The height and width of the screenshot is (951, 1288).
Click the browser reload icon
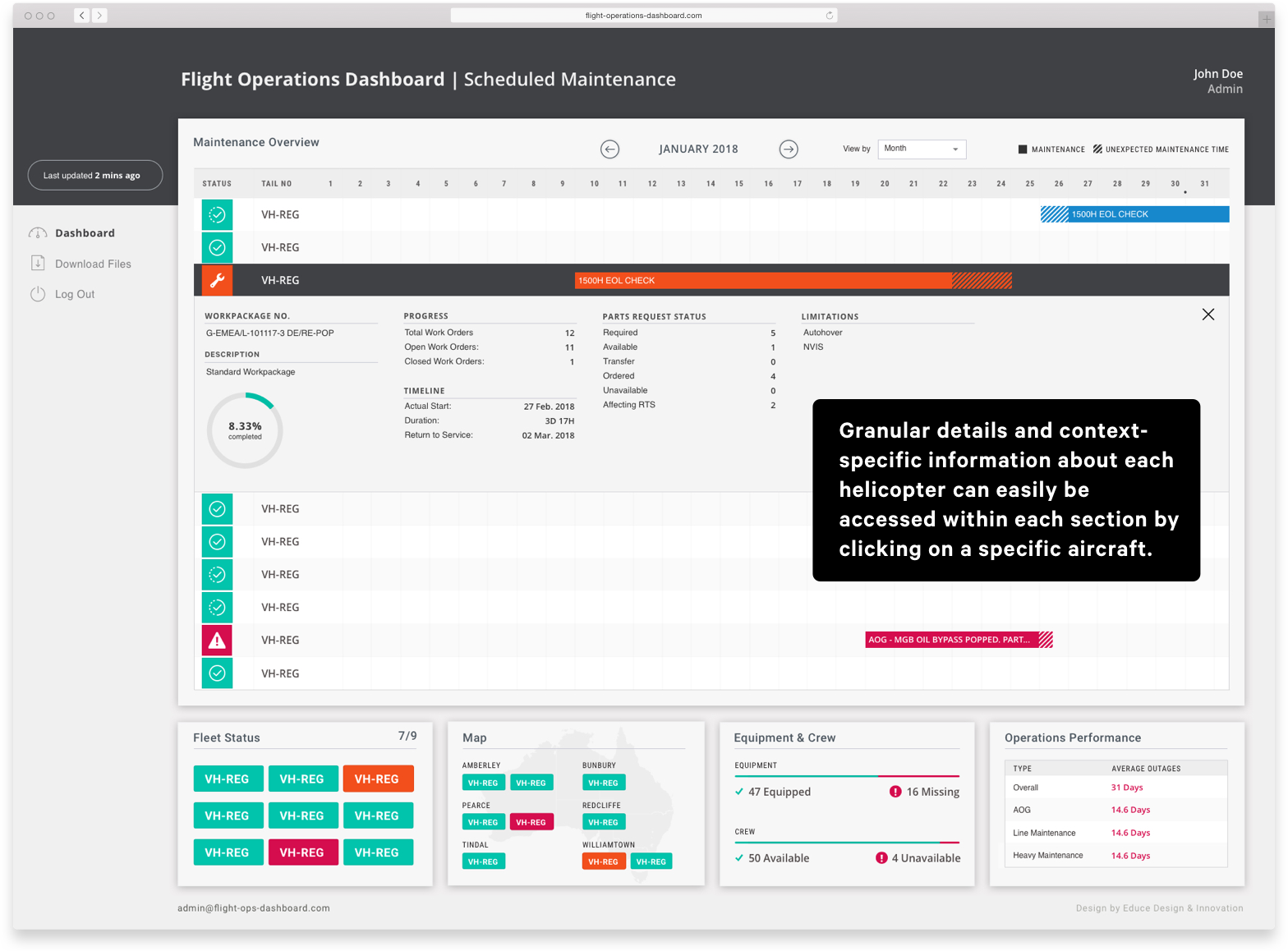point(829,16)
